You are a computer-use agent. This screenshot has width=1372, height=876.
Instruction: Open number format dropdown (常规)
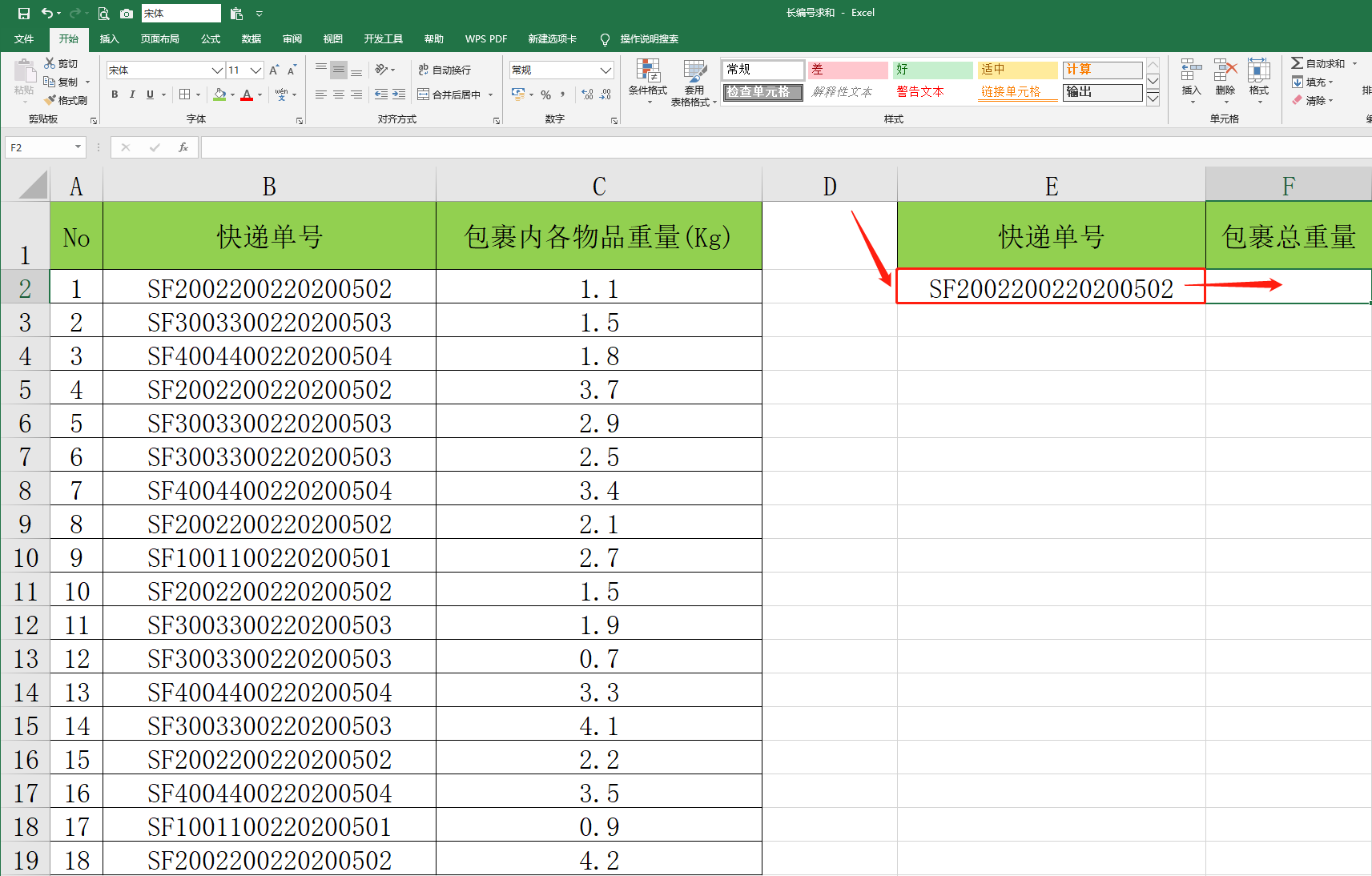[606, 70]
